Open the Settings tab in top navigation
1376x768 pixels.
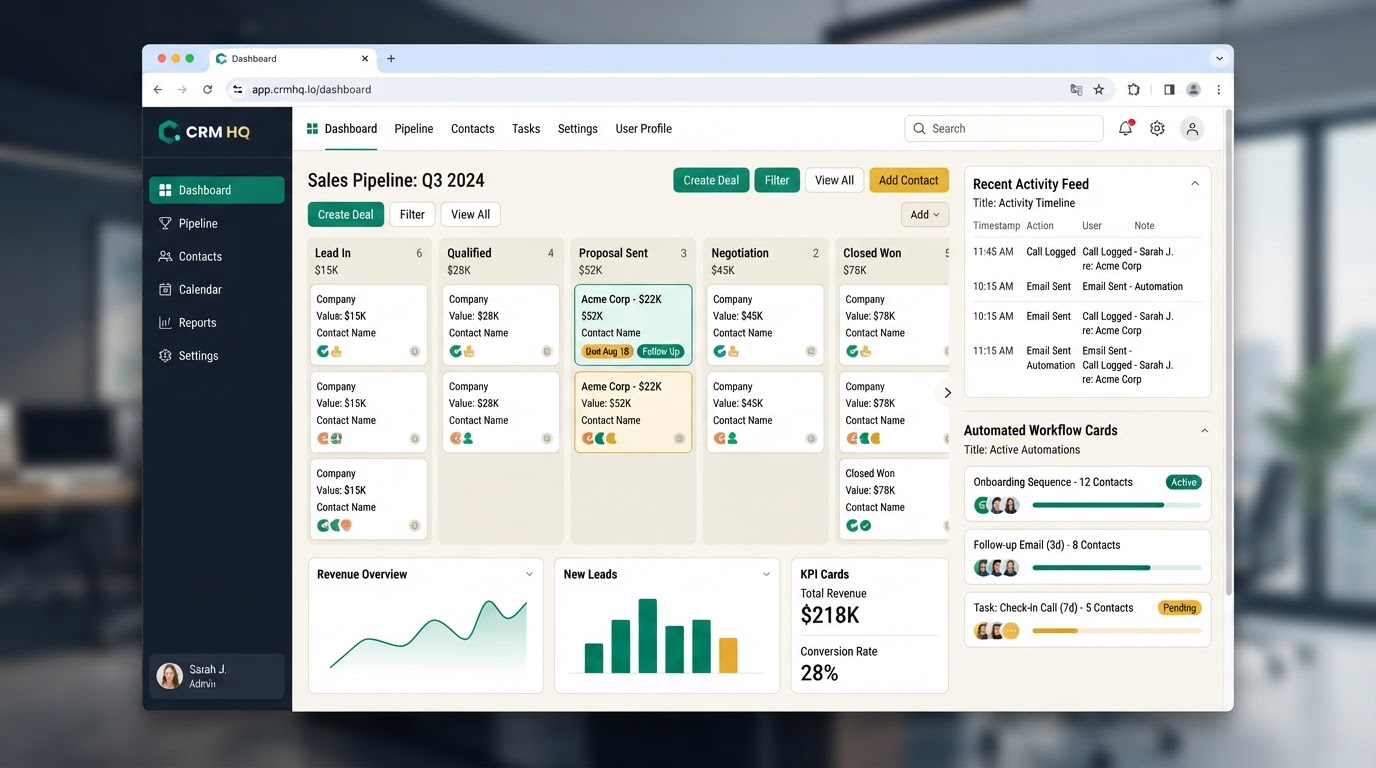pos(578,128)
